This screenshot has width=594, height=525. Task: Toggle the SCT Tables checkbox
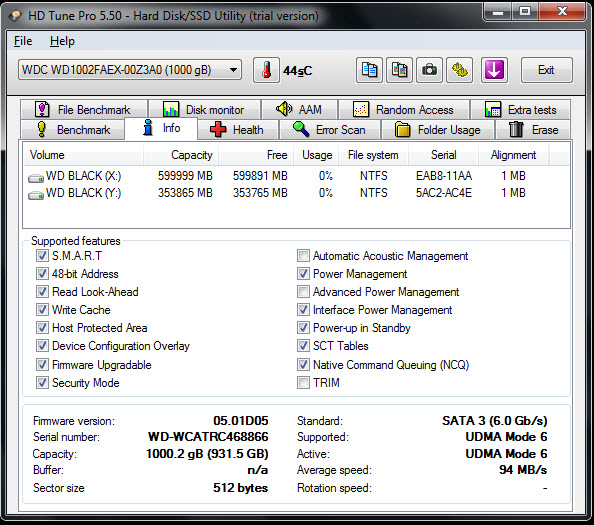(x=303, y=345)
